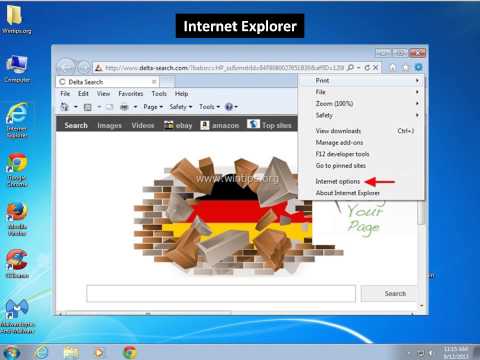
Task: Click the Top sites link
Action: [269, 125]
